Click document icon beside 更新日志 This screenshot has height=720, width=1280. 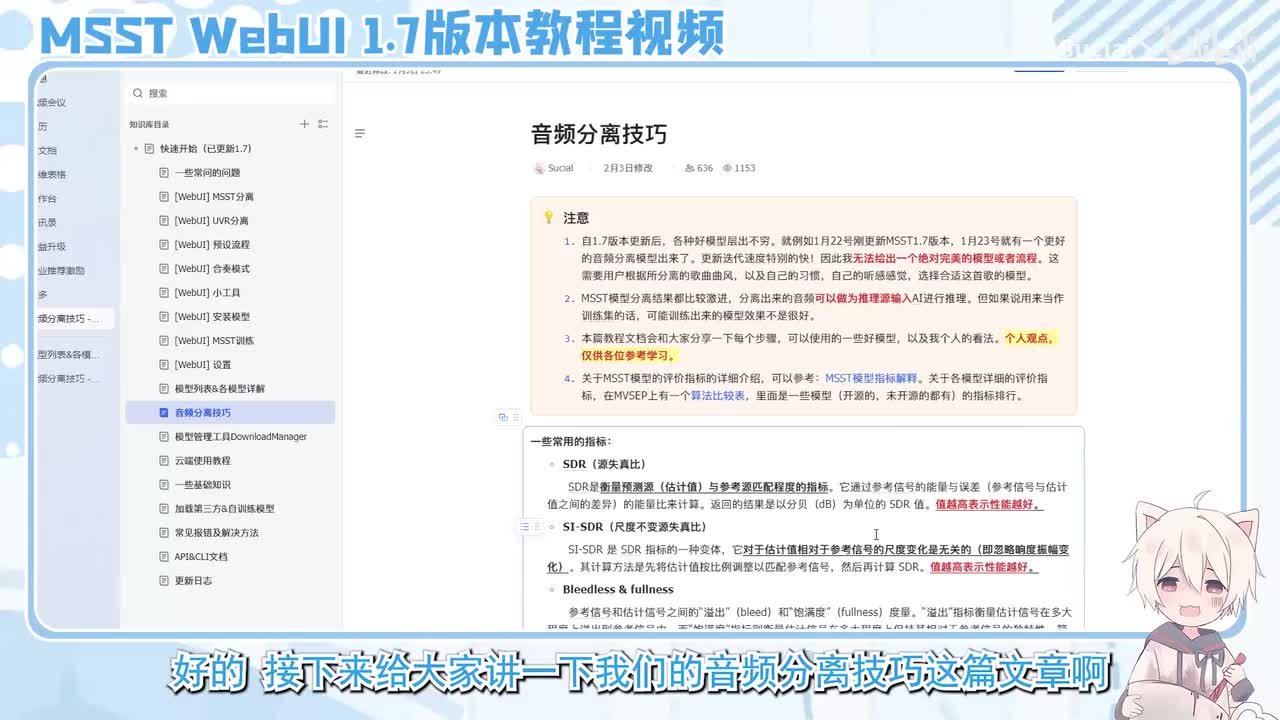click(x=164, y=580)
